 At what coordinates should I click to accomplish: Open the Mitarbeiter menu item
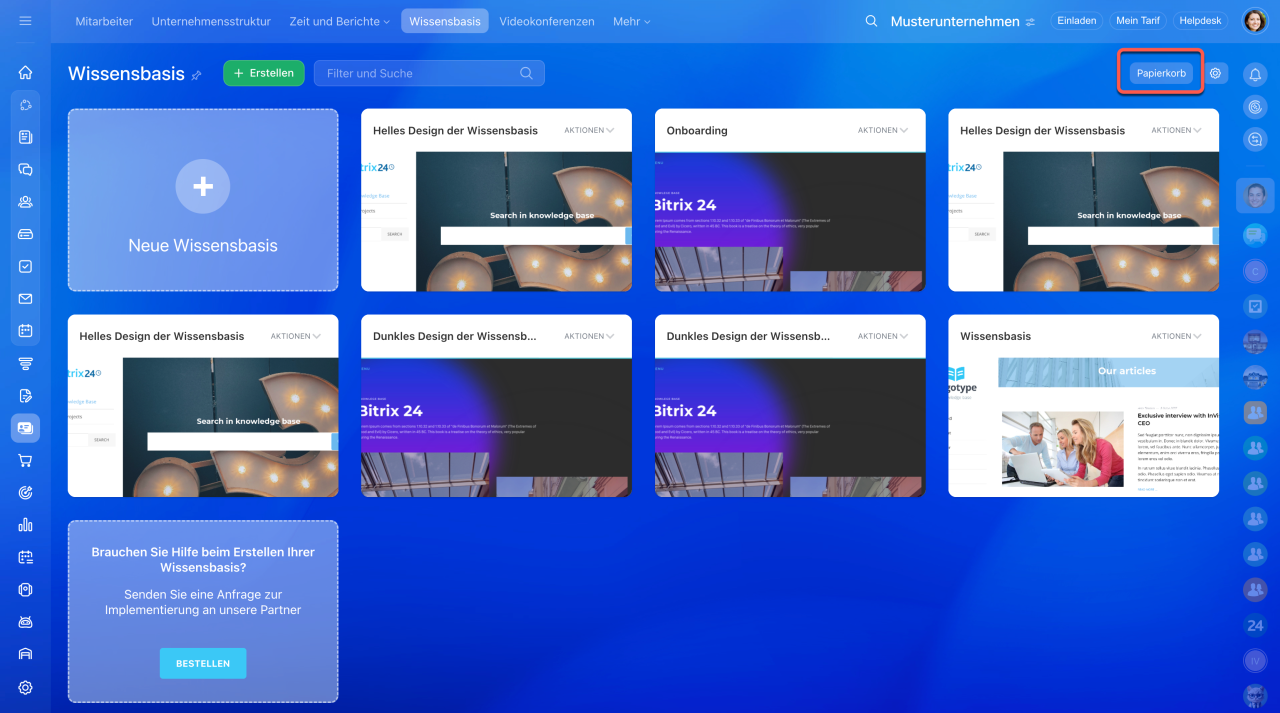[x=104, y=21]
